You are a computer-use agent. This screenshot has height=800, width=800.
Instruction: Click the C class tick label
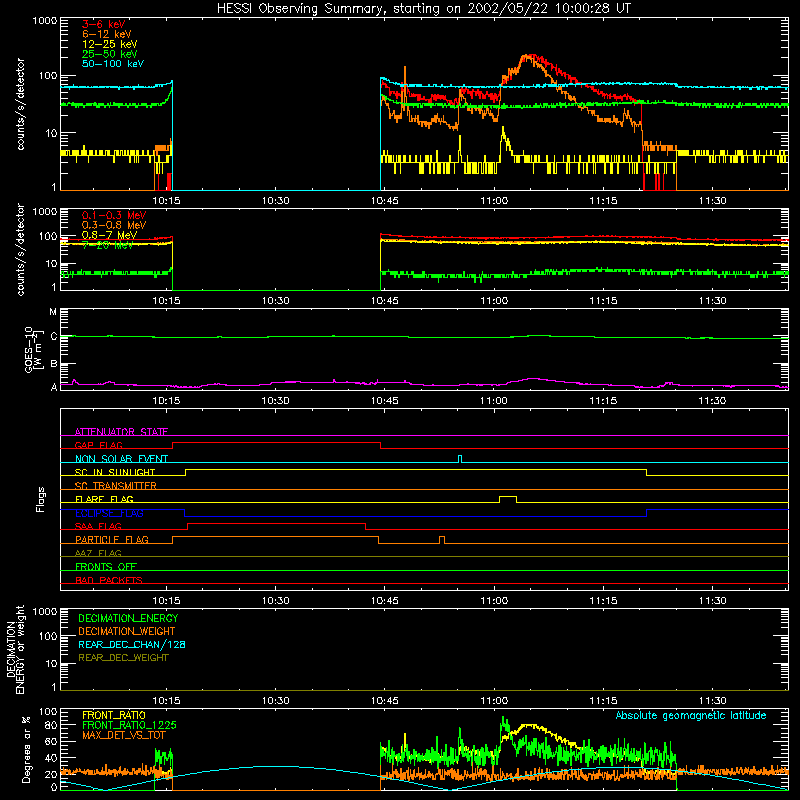pyautogui.click(x=54, y=337)
